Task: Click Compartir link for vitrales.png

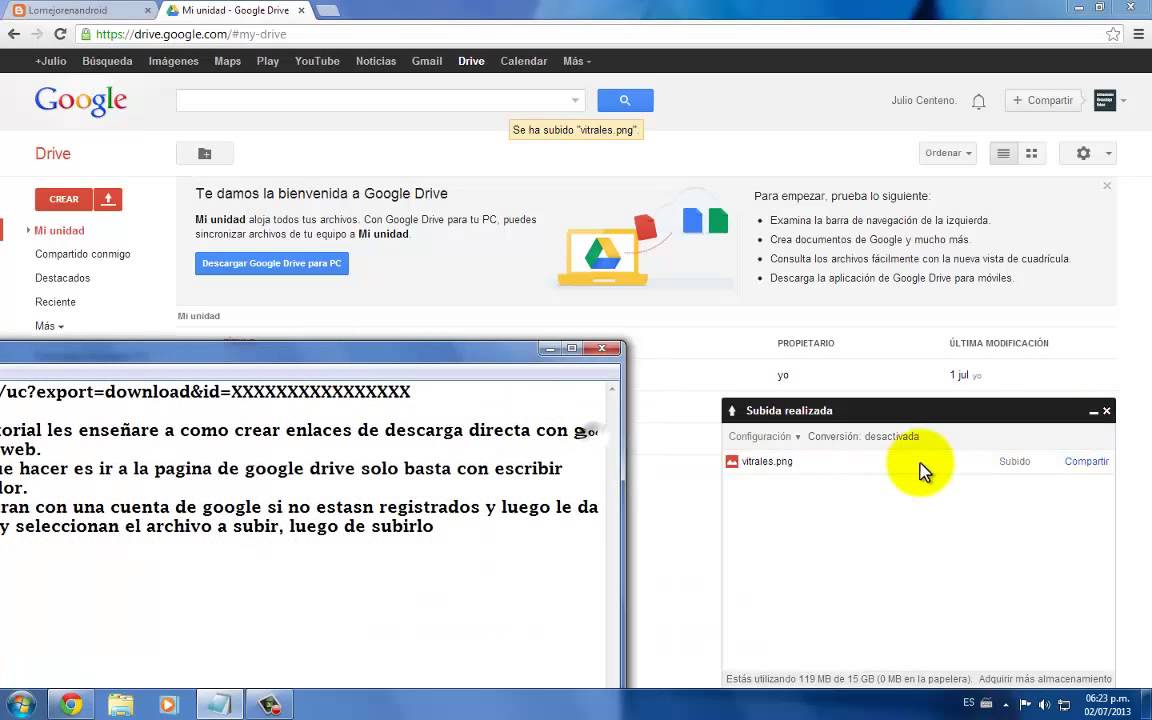Action: pyautogui.click(x=1087, y=461)
